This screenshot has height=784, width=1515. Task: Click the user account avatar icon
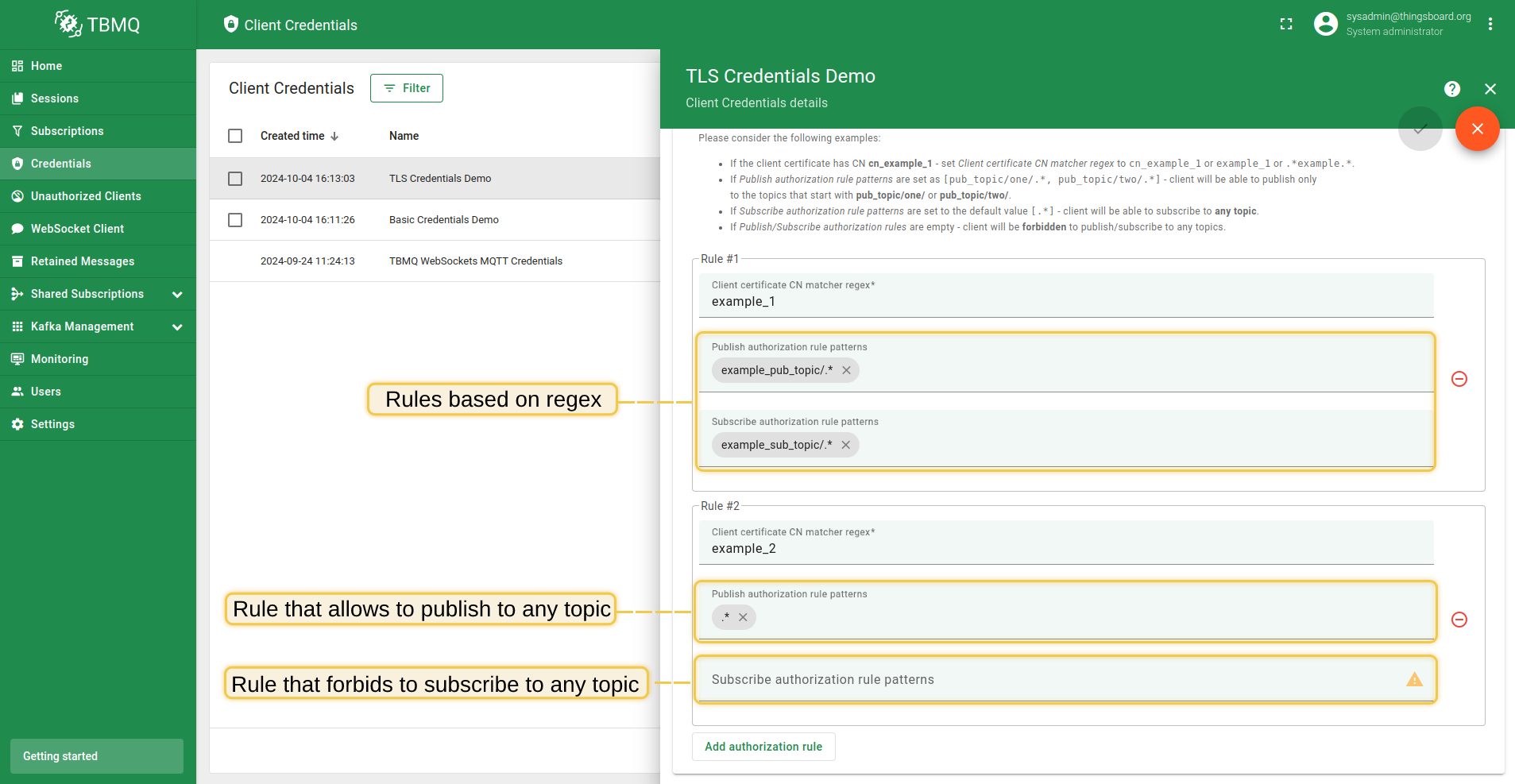[x=1325, y=25]
